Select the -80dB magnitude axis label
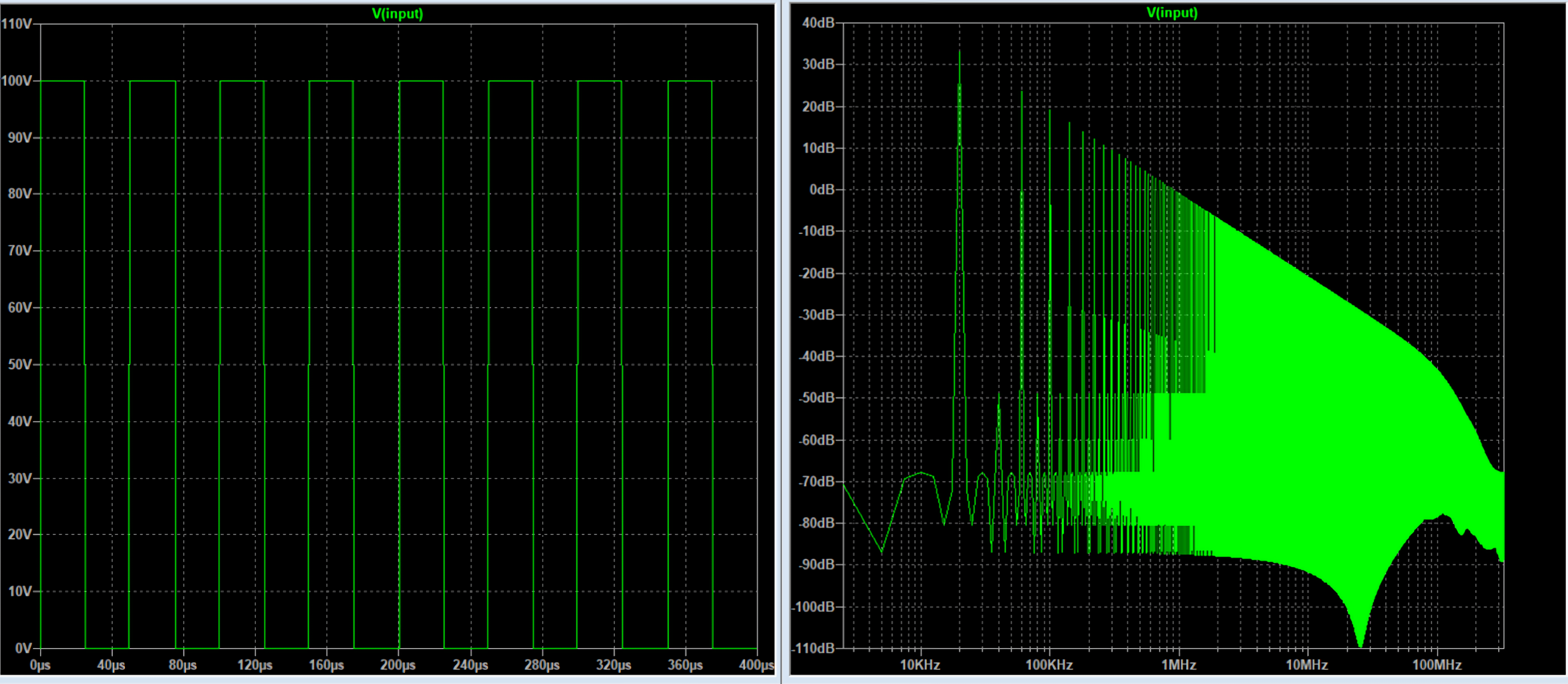Screen dimensions: 1568x684 pos(816,523)
